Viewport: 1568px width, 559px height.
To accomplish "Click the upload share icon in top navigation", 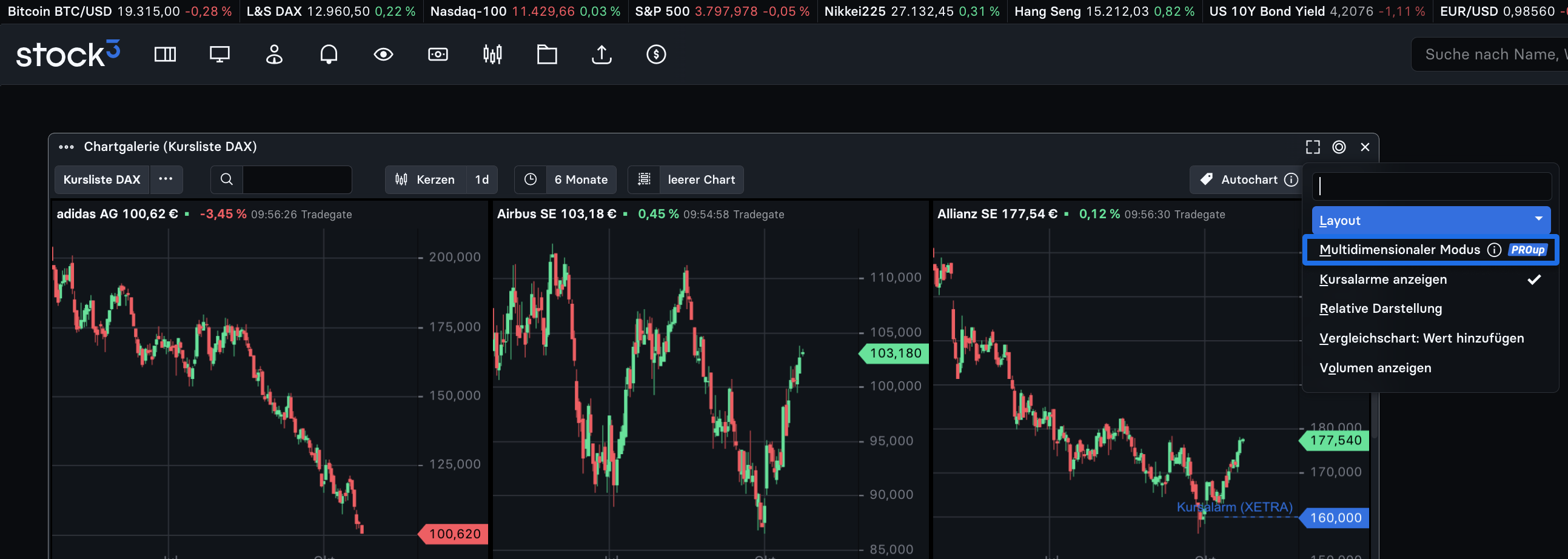I will point(601,55).
